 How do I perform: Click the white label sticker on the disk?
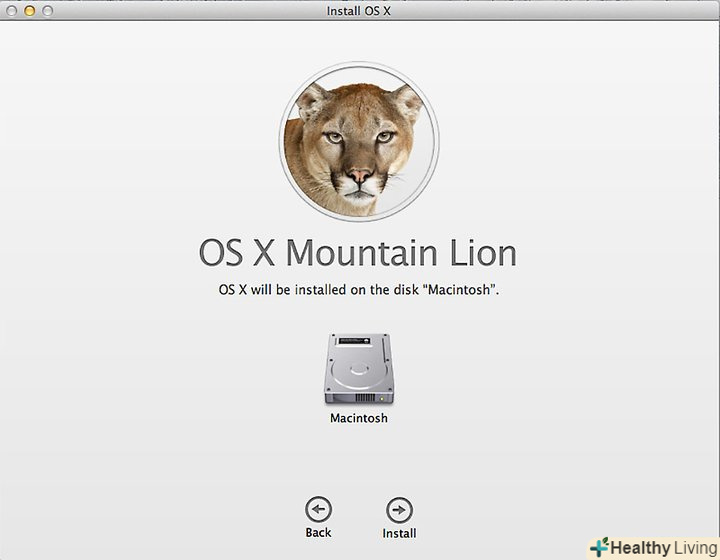coord(358,343)
